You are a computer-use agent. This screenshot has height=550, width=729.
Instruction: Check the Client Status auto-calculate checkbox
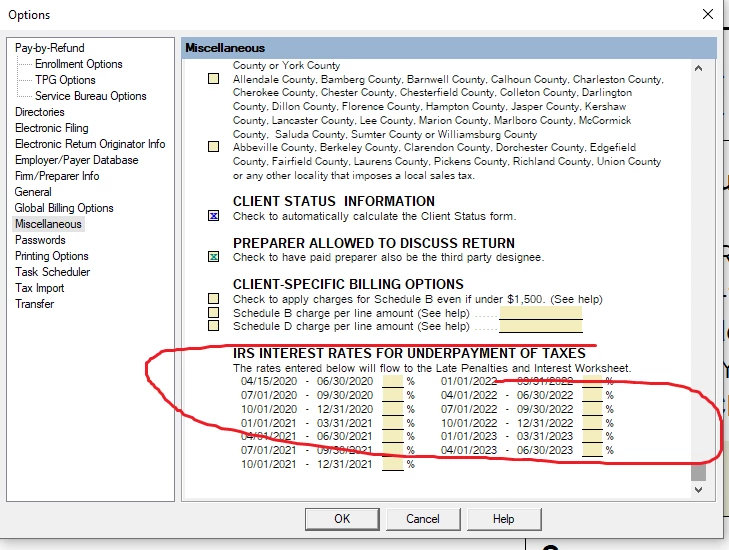[x=213, y=216]
